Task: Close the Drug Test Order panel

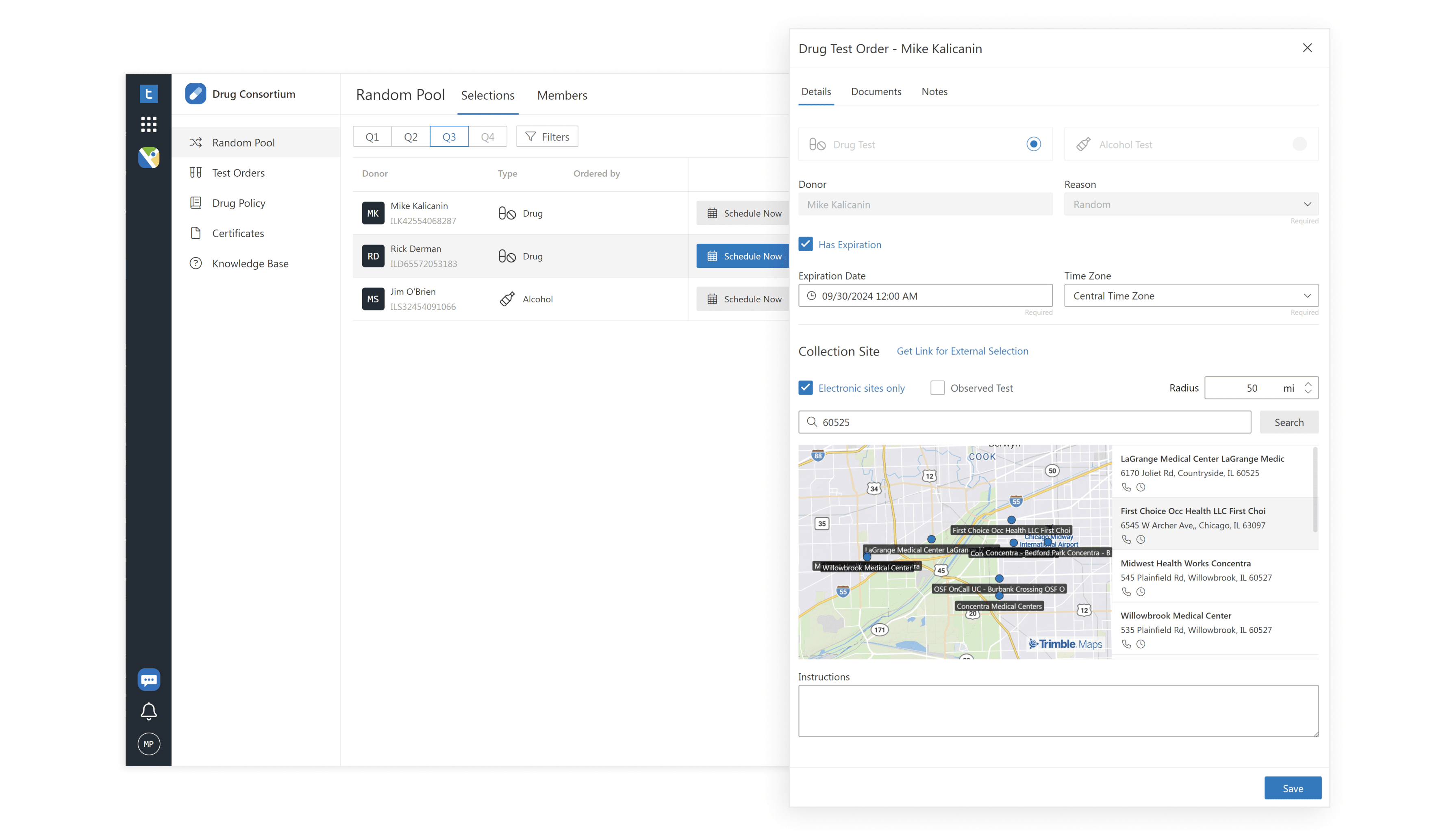Action: click(1307, 48)
